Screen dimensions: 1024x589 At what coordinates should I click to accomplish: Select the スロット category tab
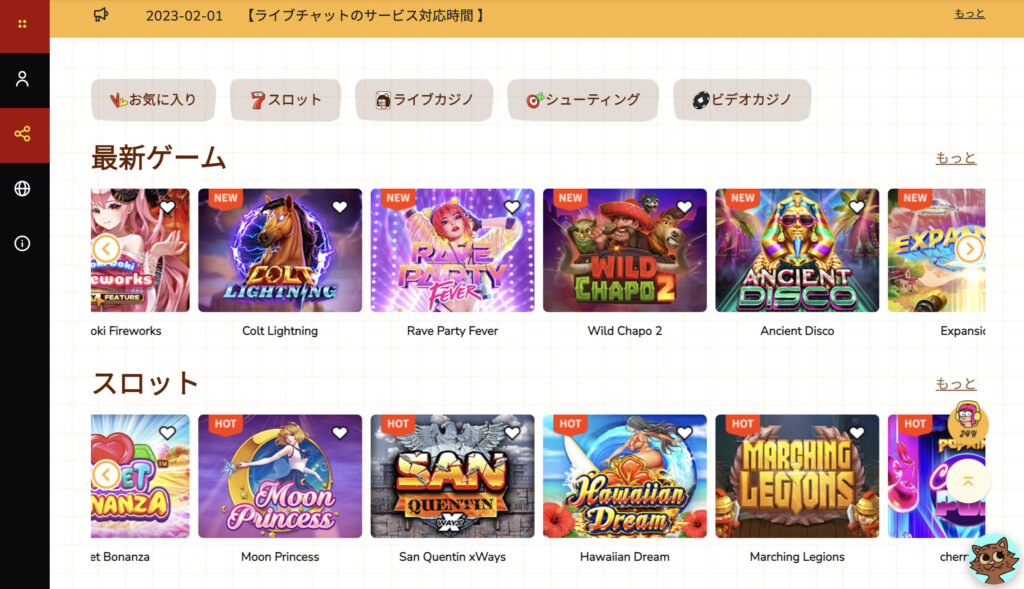(285, 100)
